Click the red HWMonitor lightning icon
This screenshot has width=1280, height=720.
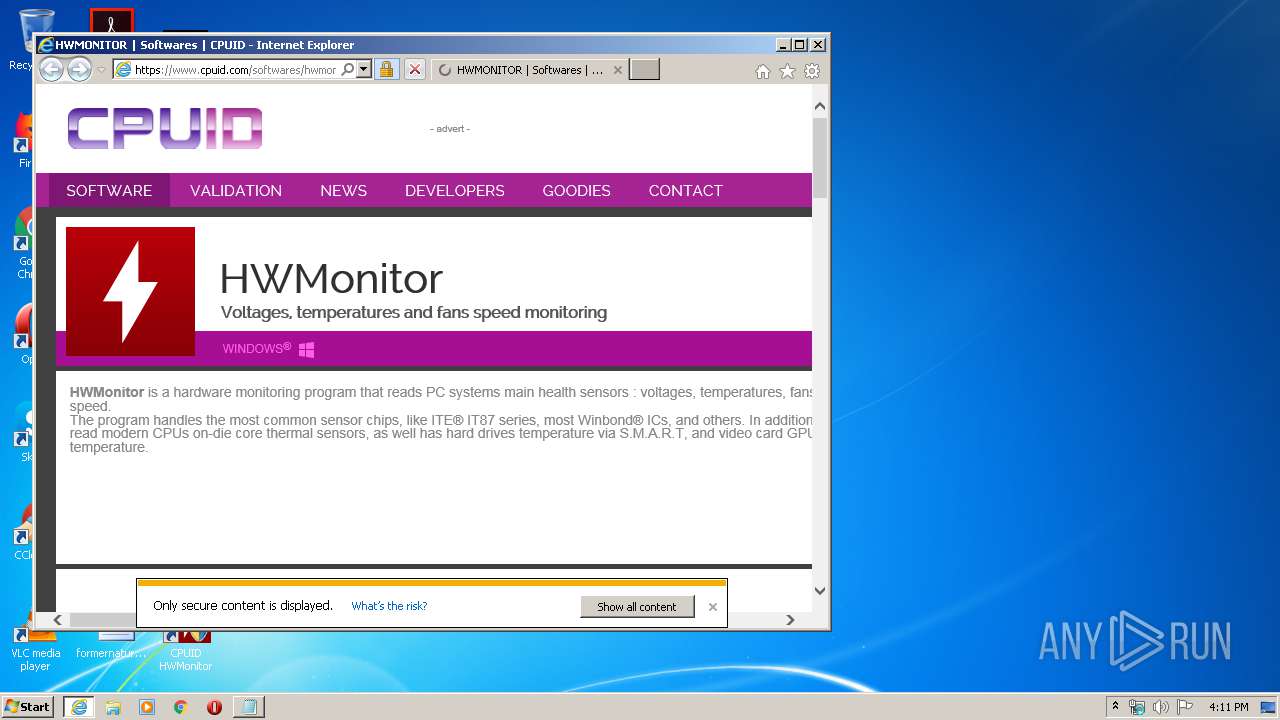pyautogui.click(x=130, y=291)
